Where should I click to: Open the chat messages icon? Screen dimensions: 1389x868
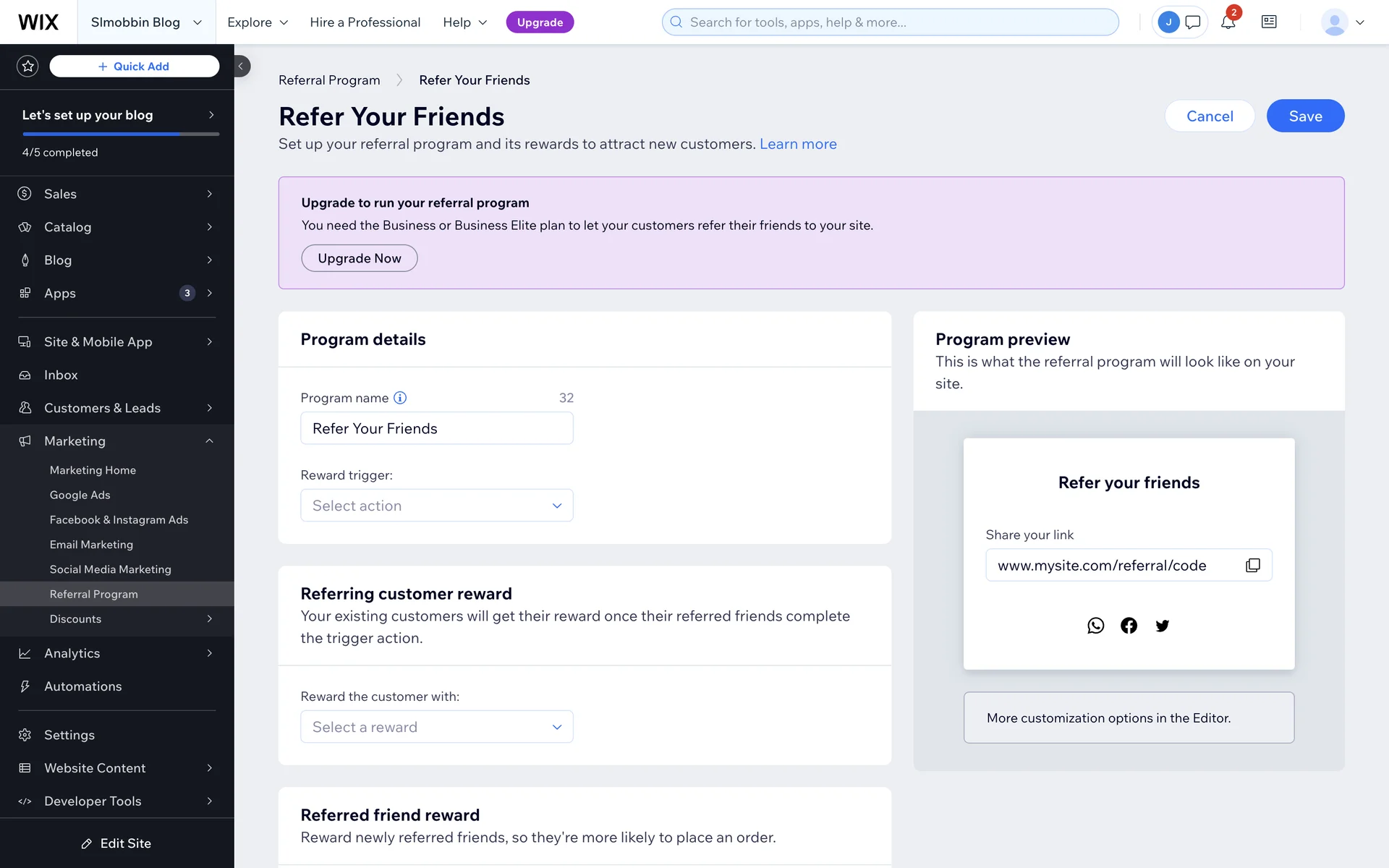click(x=1193, y=22)
